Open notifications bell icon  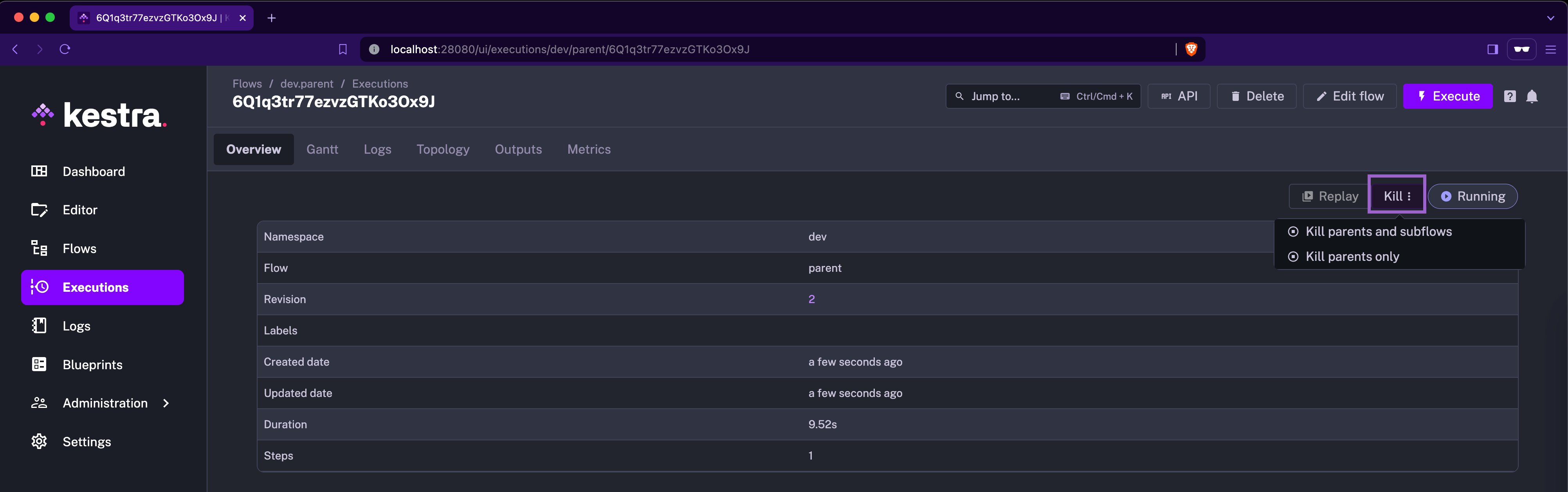(1532, 96)
